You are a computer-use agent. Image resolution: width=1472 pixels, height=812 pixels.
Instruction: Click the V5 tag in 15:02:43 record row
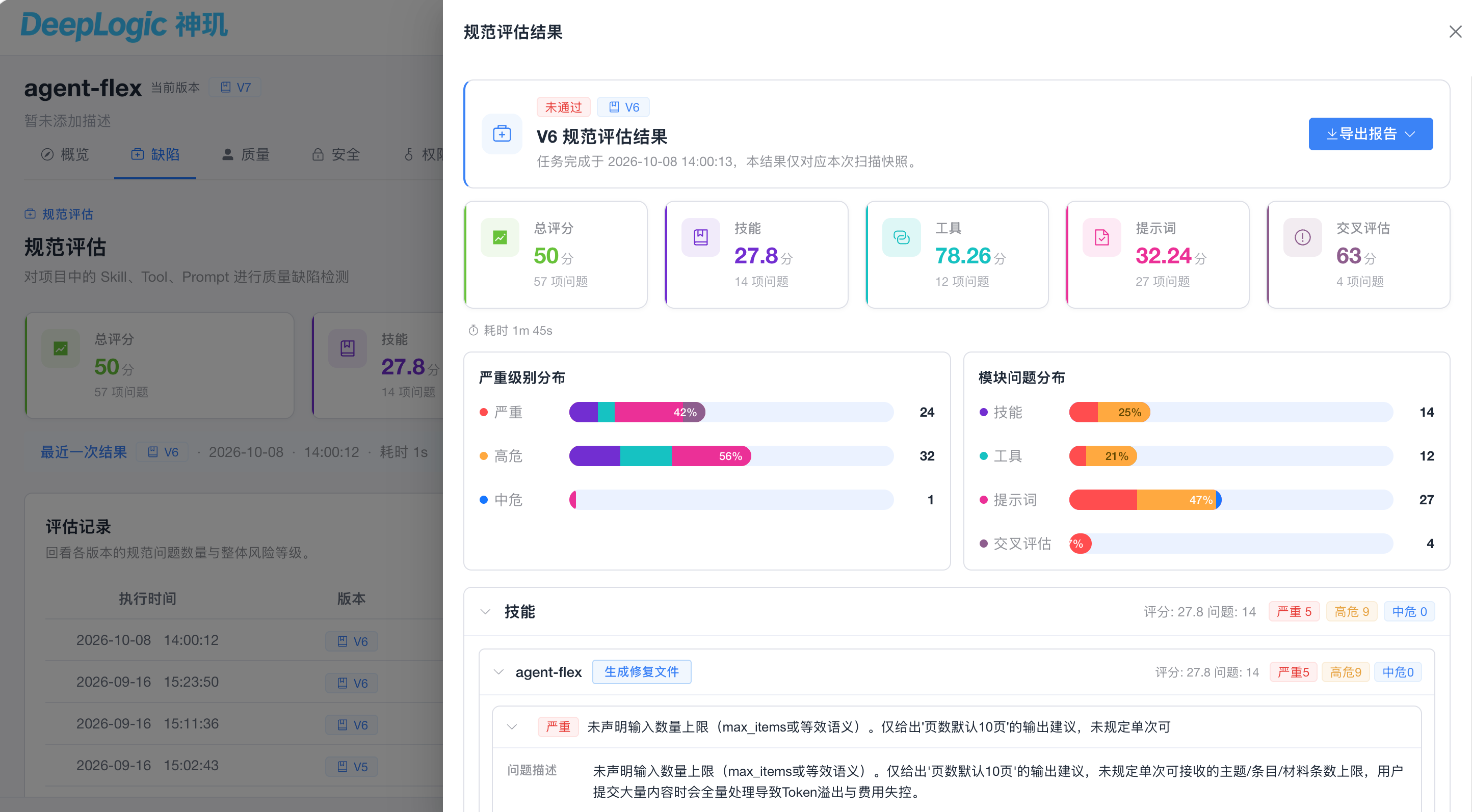coord(352,766)
